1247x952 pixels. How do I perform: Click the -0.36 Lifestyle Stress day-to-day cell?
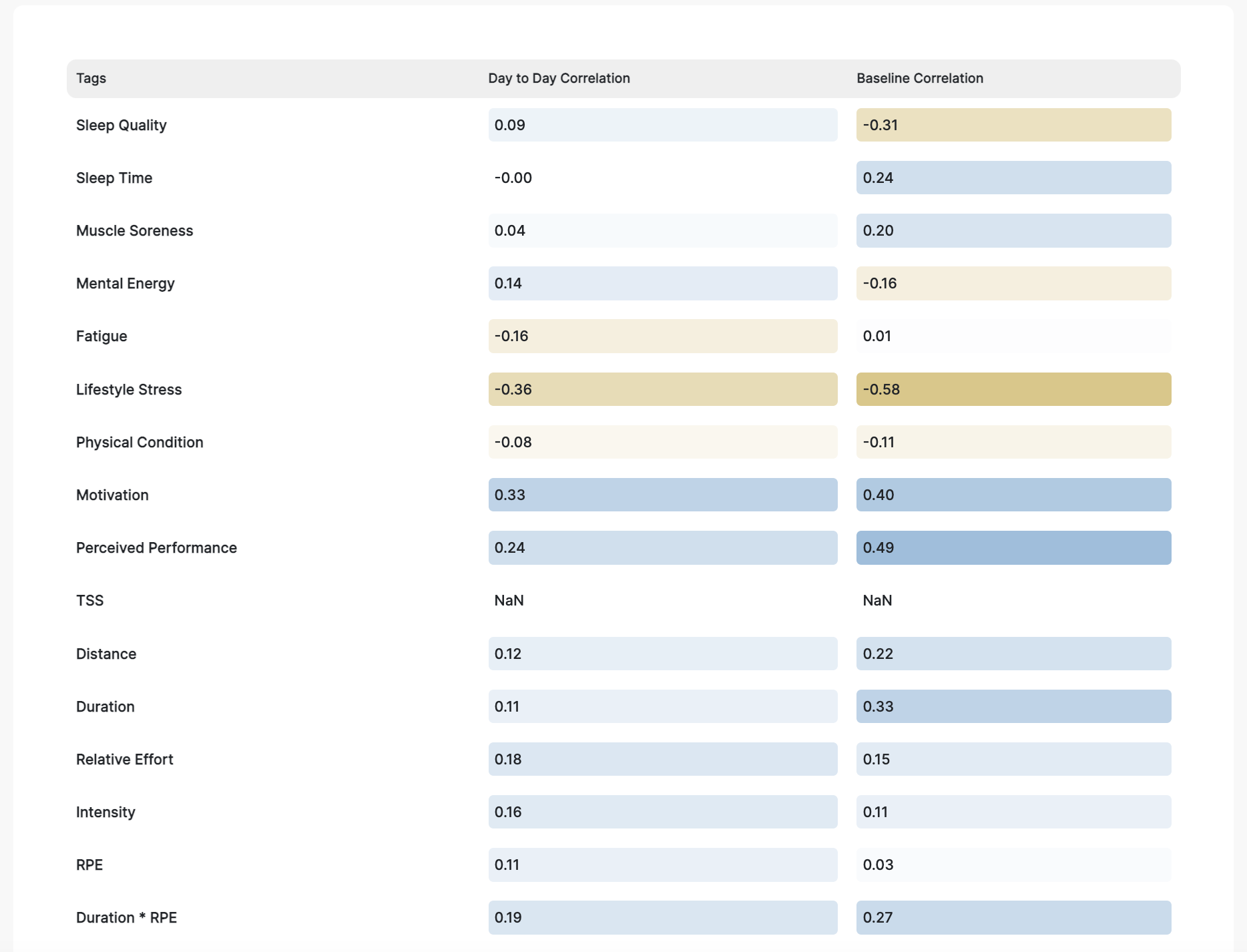(662, 389)
